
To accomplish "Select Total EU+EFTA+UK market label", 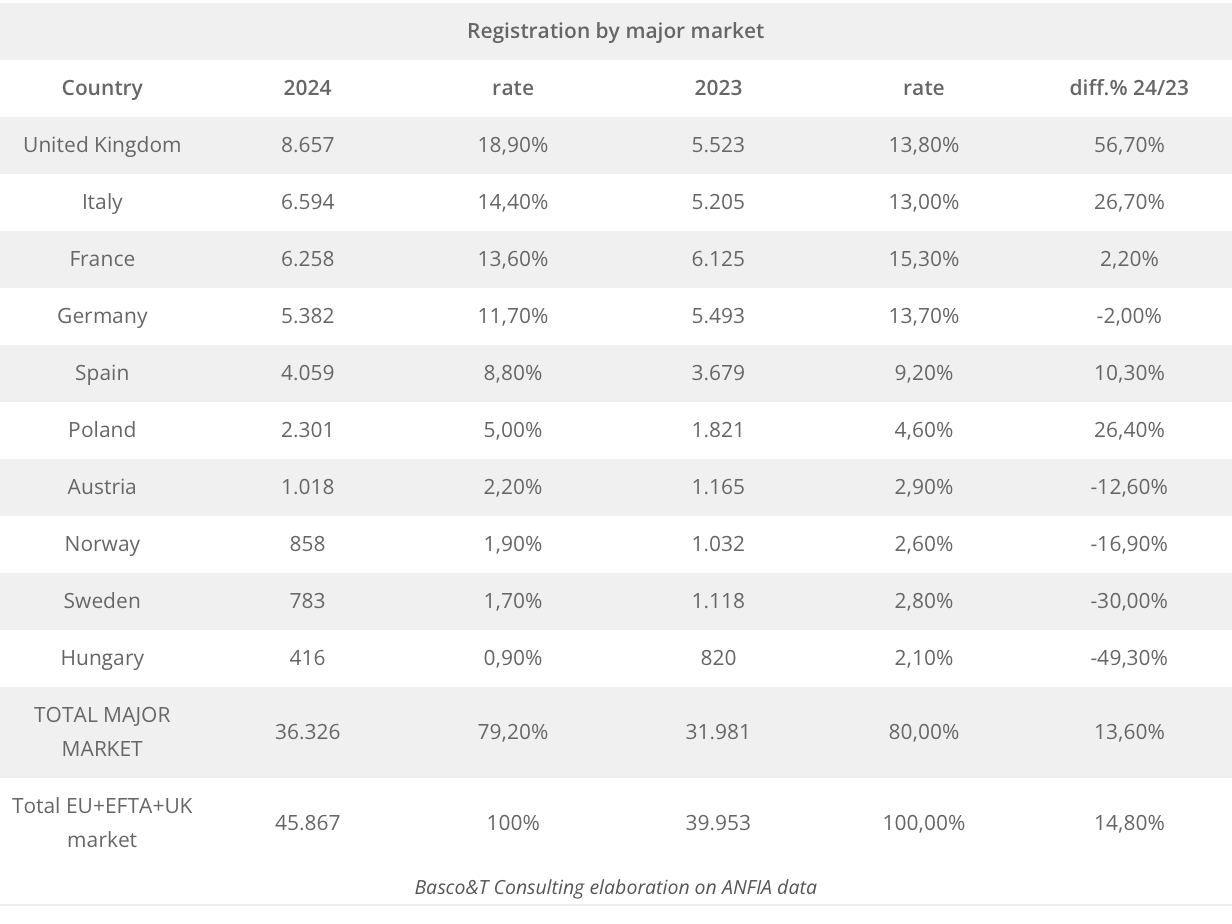I will [x=102, y=822].
